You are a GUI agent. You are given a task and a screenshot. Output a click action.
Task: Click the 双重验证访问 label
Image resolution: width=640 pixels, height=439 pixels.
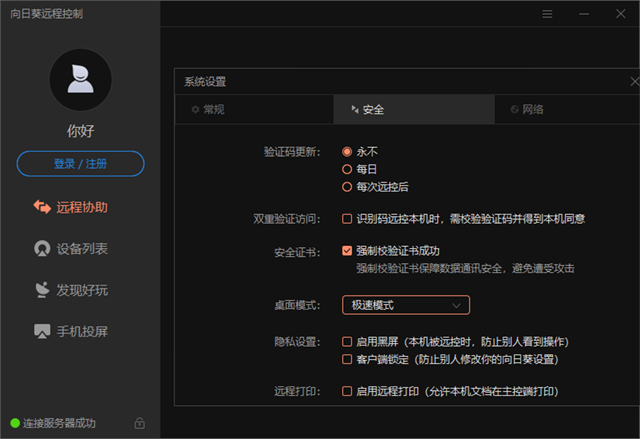coord(287,219)
